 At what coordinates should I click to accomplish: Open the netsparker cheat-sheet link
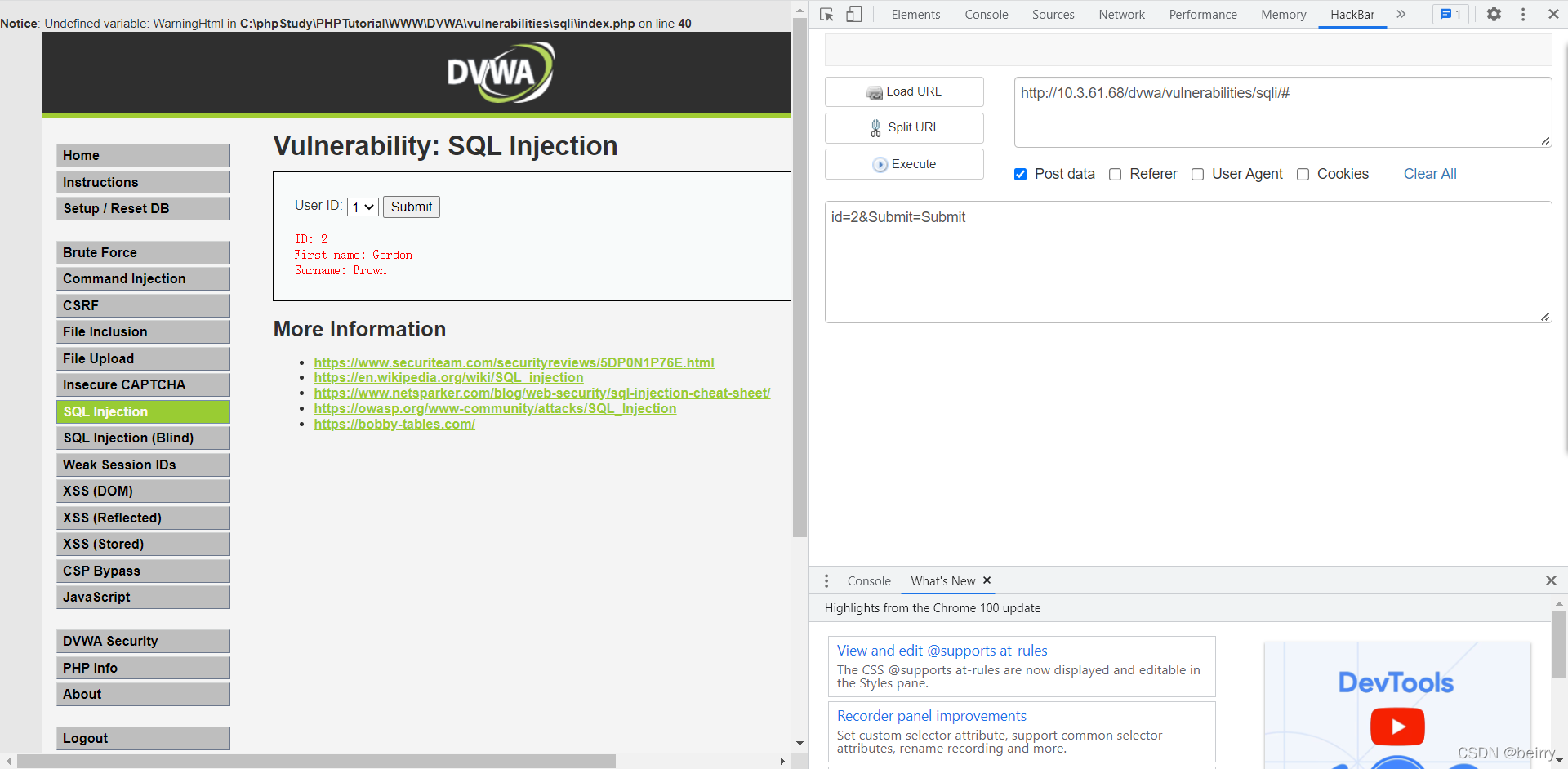[542, 393]
